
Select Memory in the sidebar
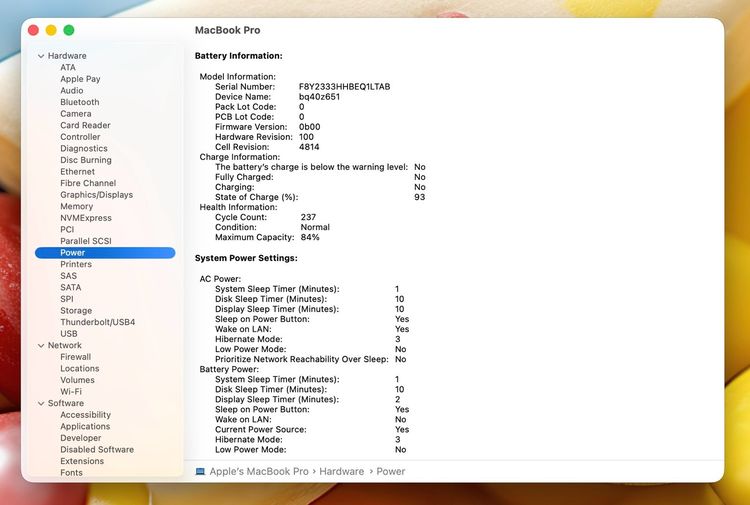[x=77, y=207]
